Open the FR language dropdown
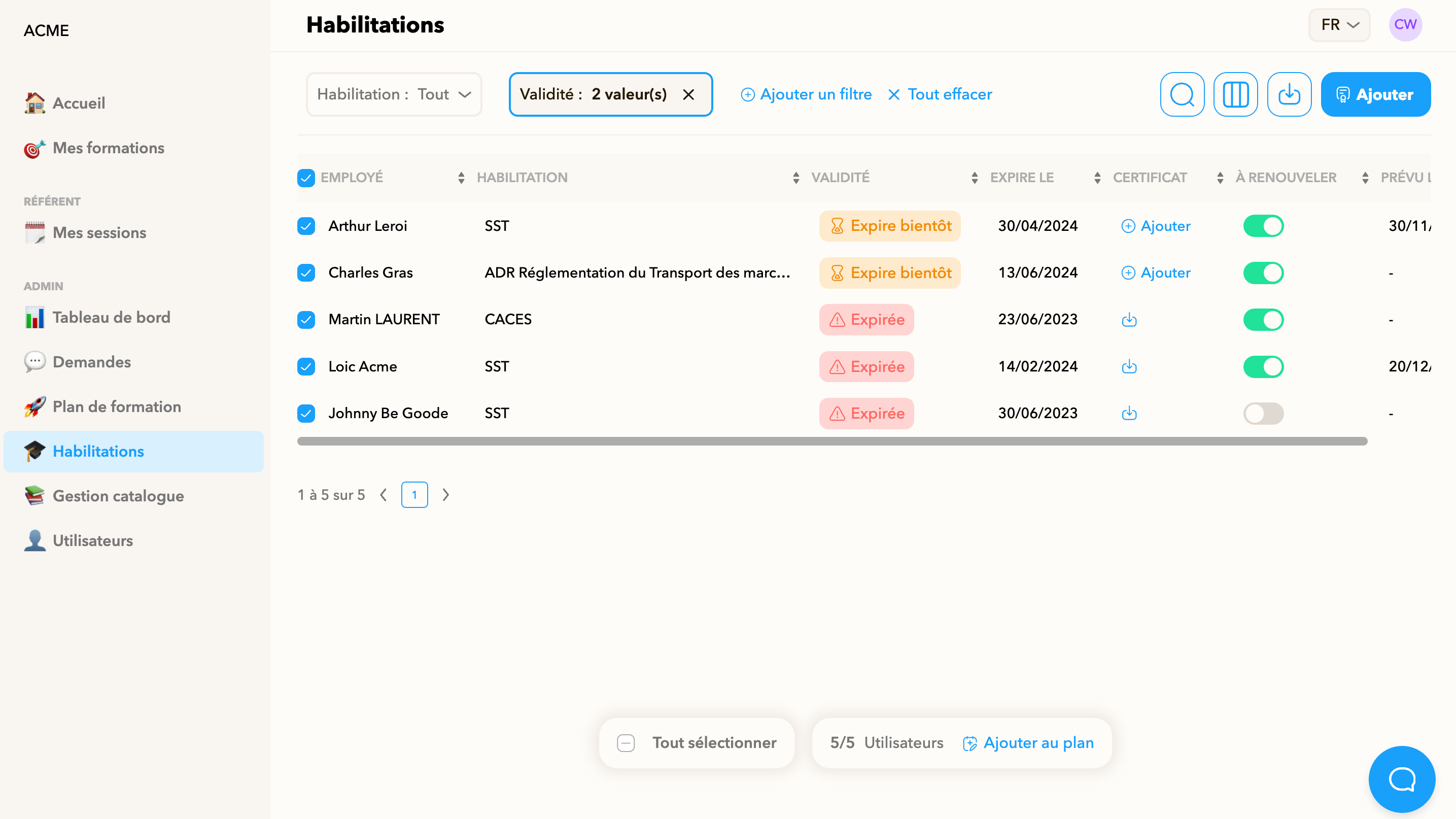Screen dimensions: 1456x819 pyautogui.click(x=1338, y=25)
